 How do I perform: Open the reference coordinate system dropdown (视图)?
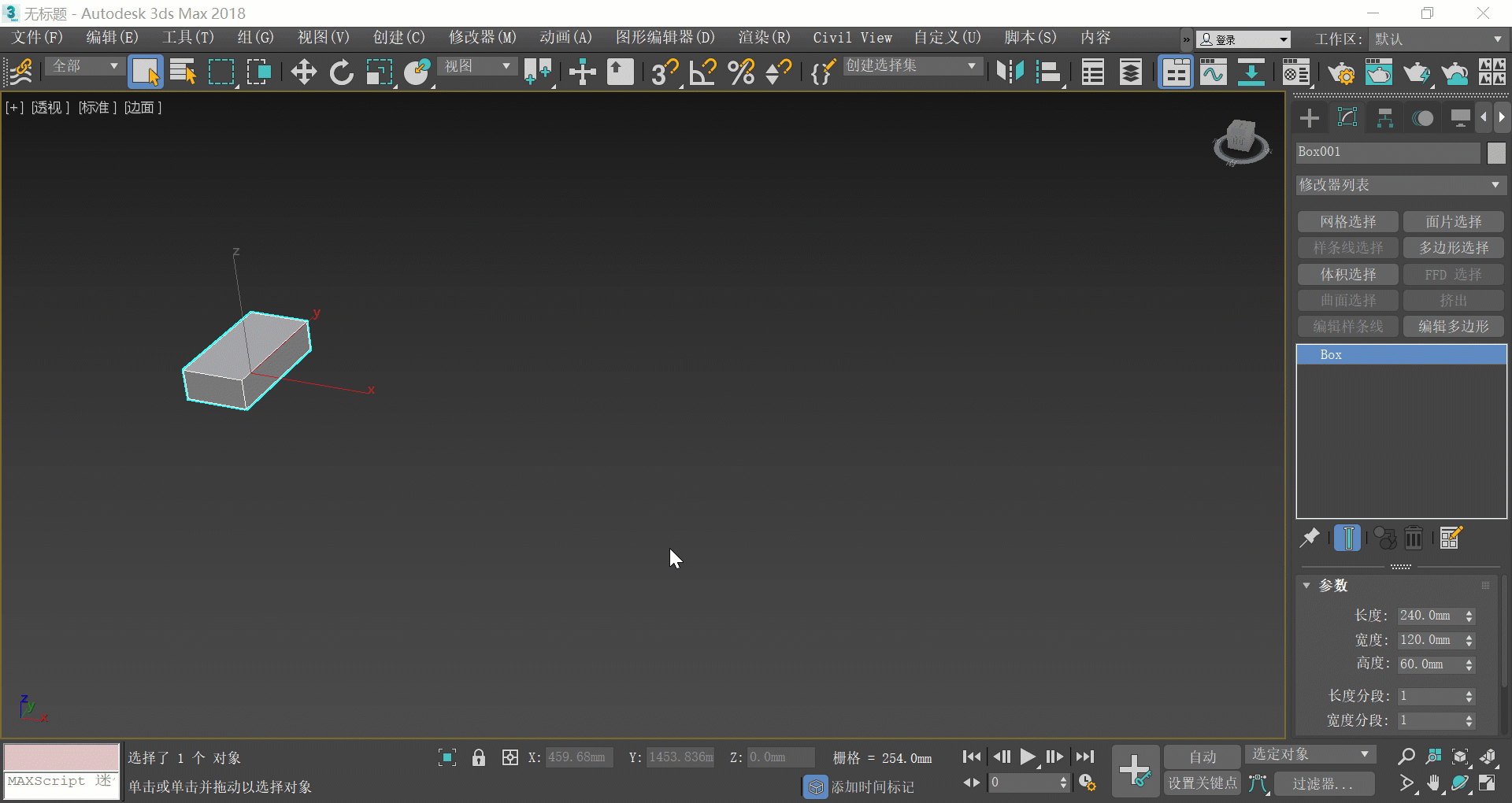click(477, 66)
